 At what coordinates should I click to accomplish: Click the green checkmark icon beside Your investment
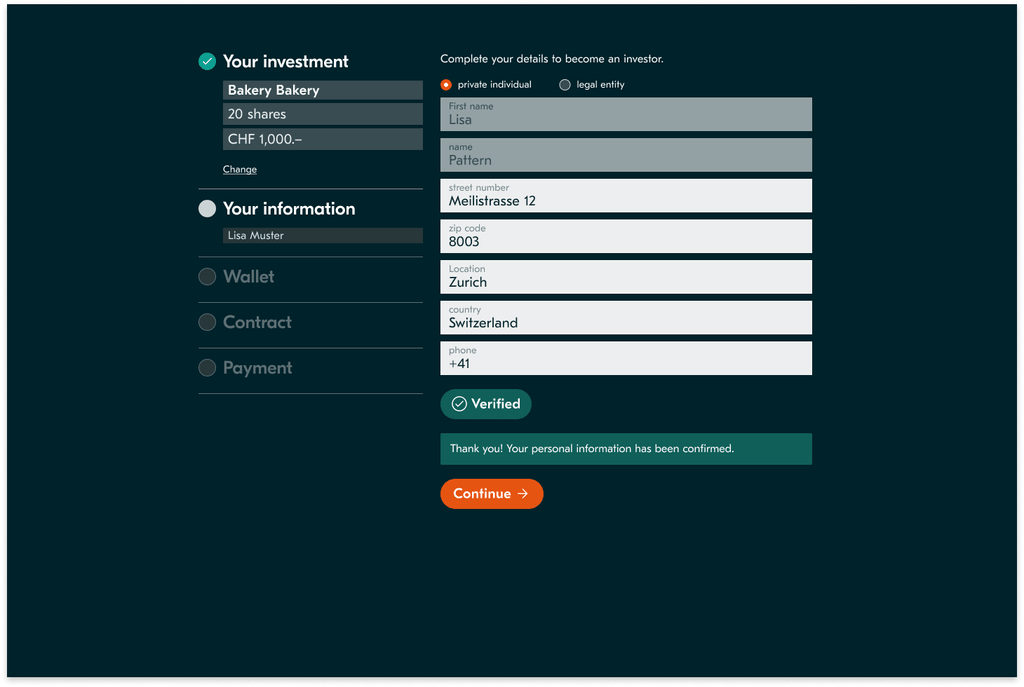(x=207, y=61)
